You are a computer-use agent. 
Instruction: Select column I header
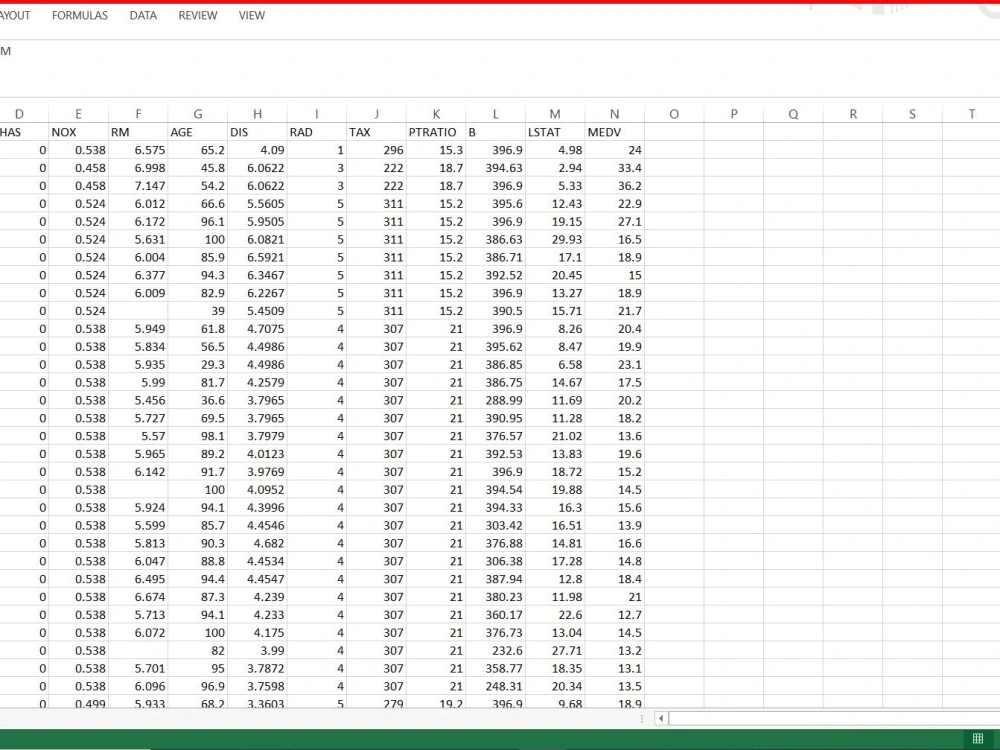[317, 114]
